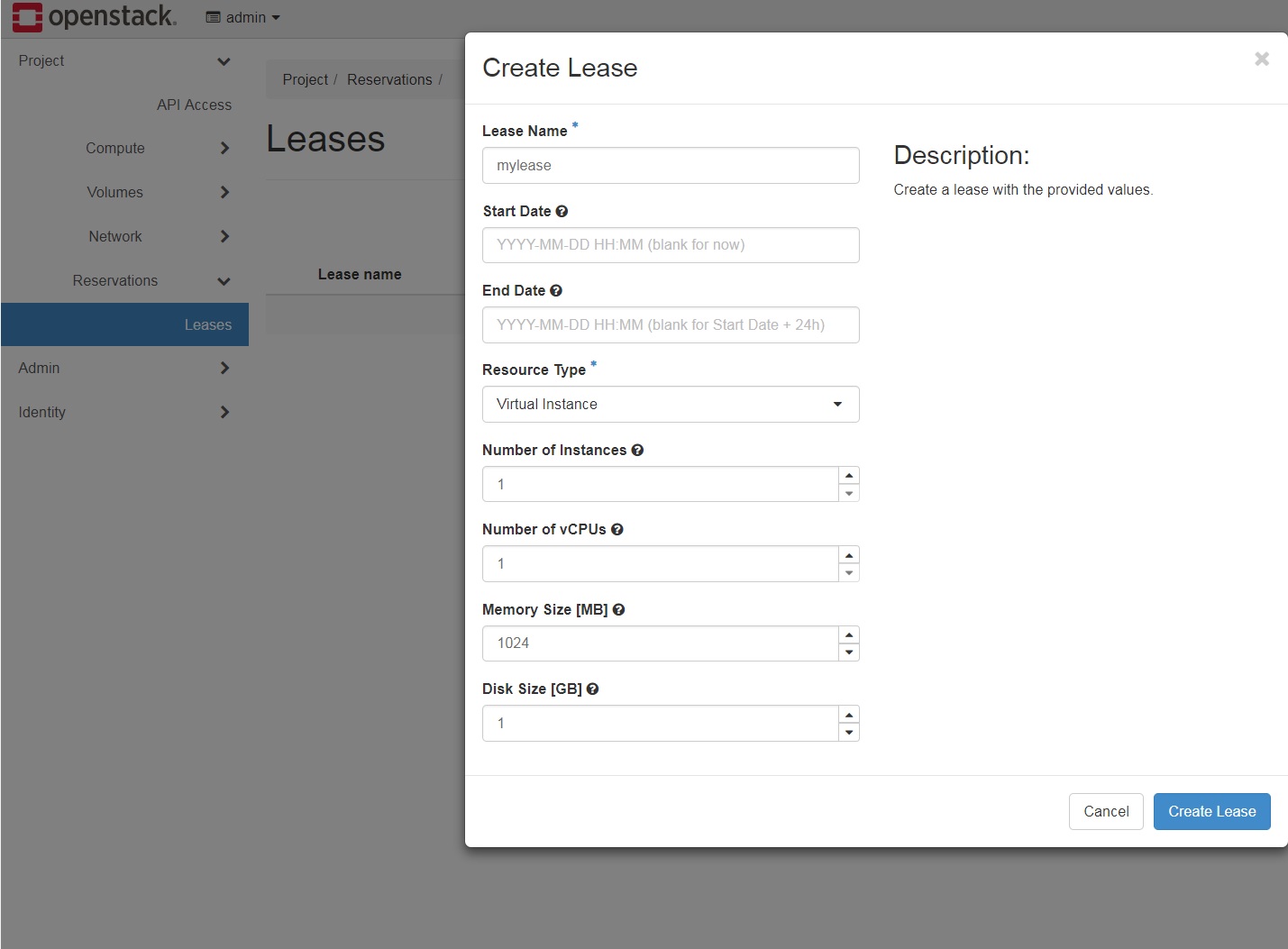Viewport: 1288px width, 949px height.
Task: Click the Number of Instances help icon
Action: coord(637,450)
